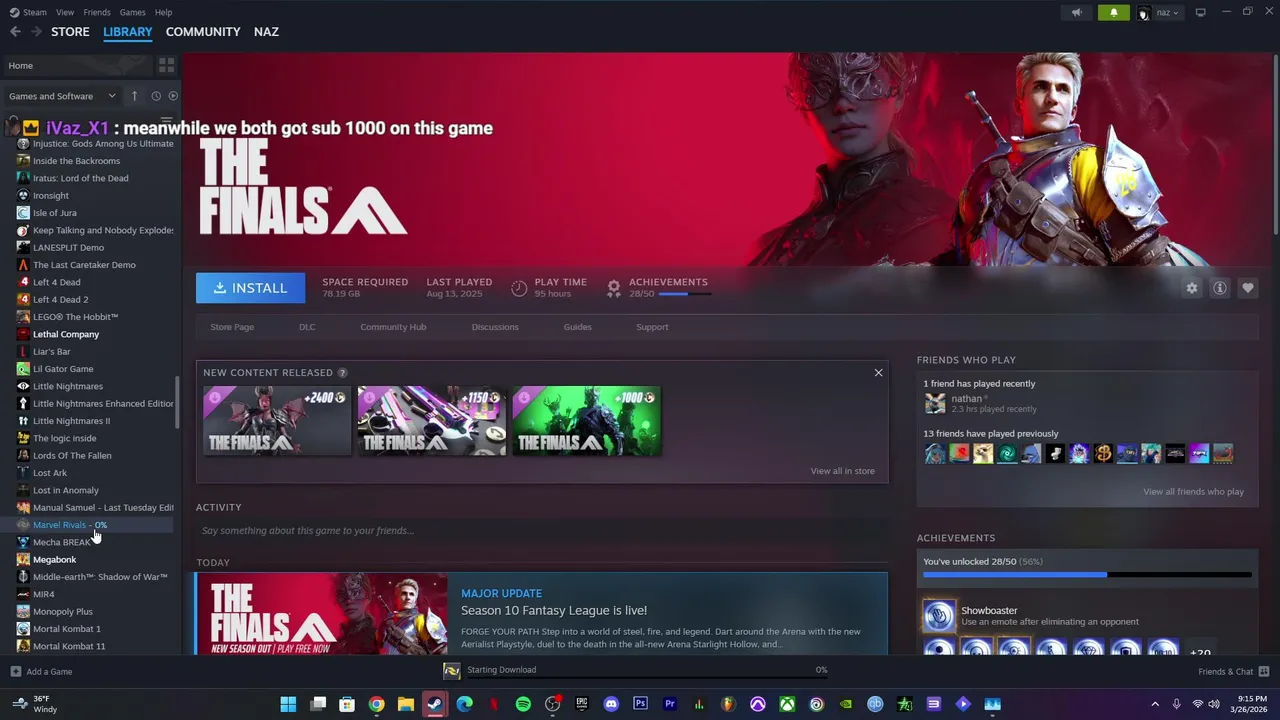Screen dimensions: 1280x720
Task: Open Friends & Chat
Action: coord(1233,672)
